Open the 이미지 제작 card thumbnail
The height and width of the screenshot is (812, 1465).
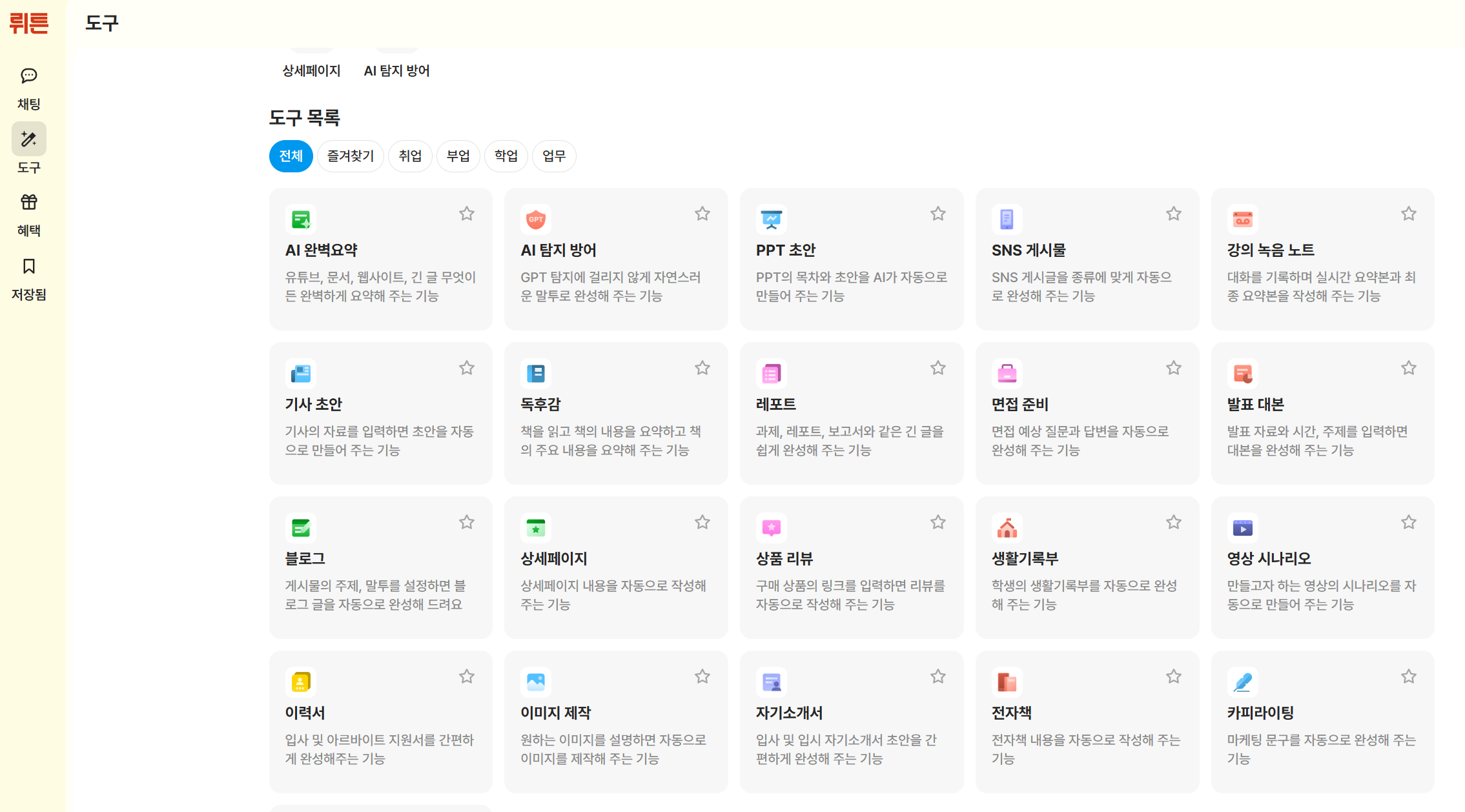[535, 682]
